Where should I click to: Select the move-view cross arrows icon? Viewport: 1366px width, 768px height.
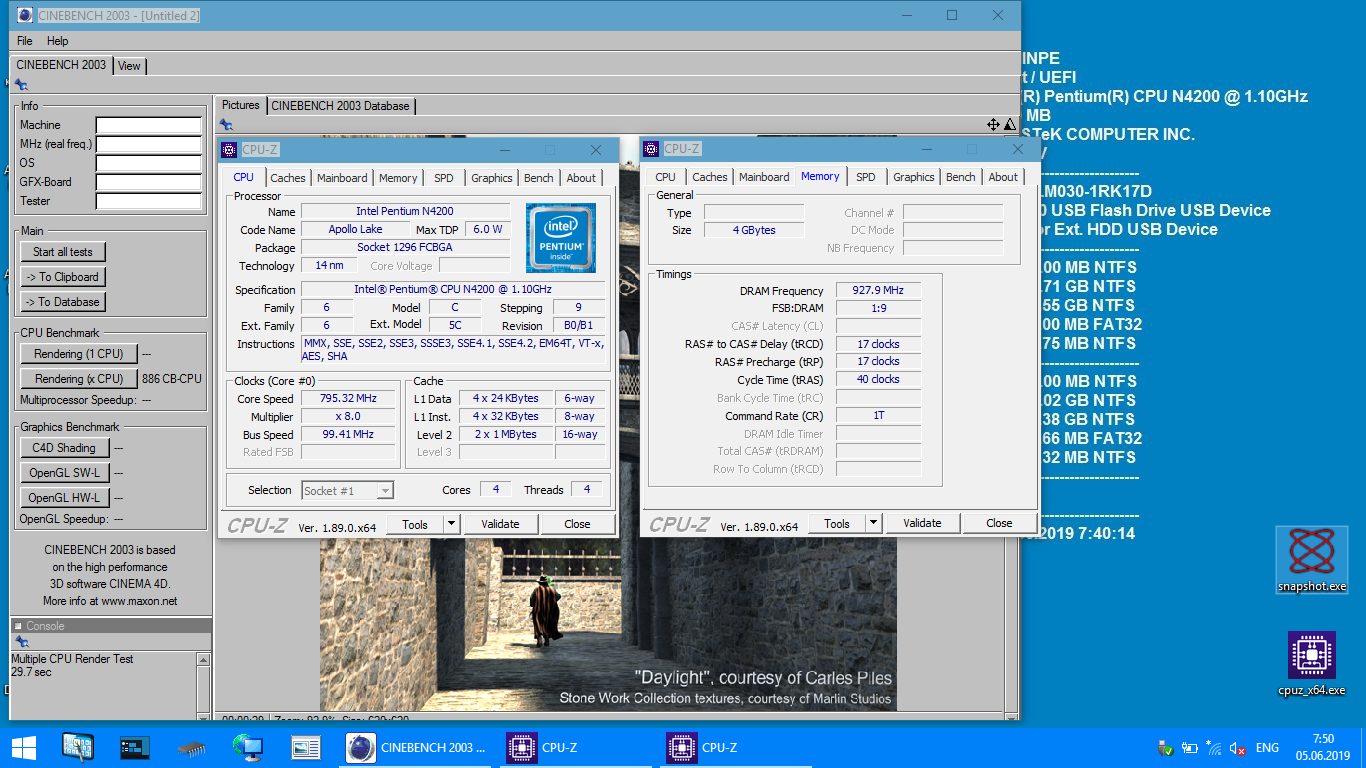pyautogui.click(x=993, y=124)
